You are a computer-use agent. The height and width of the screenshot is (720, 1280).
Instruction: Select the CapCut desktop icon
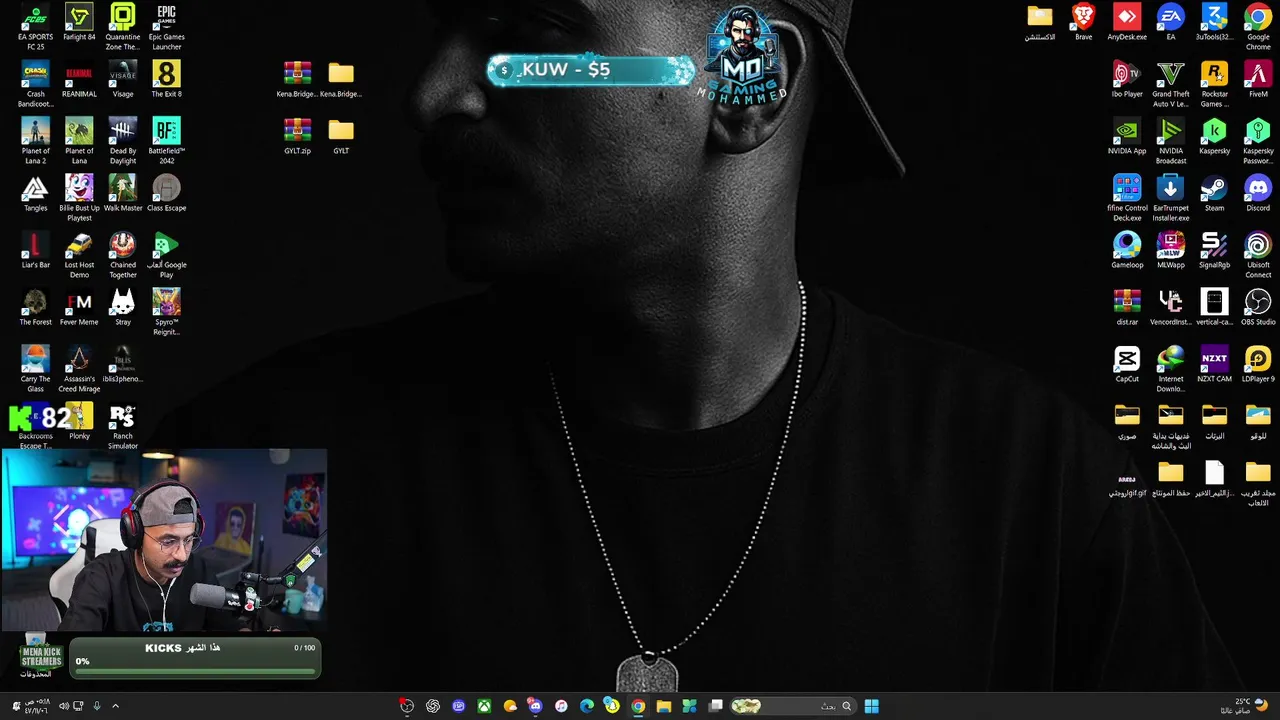pyautogui.click(x=1127, y=364)
